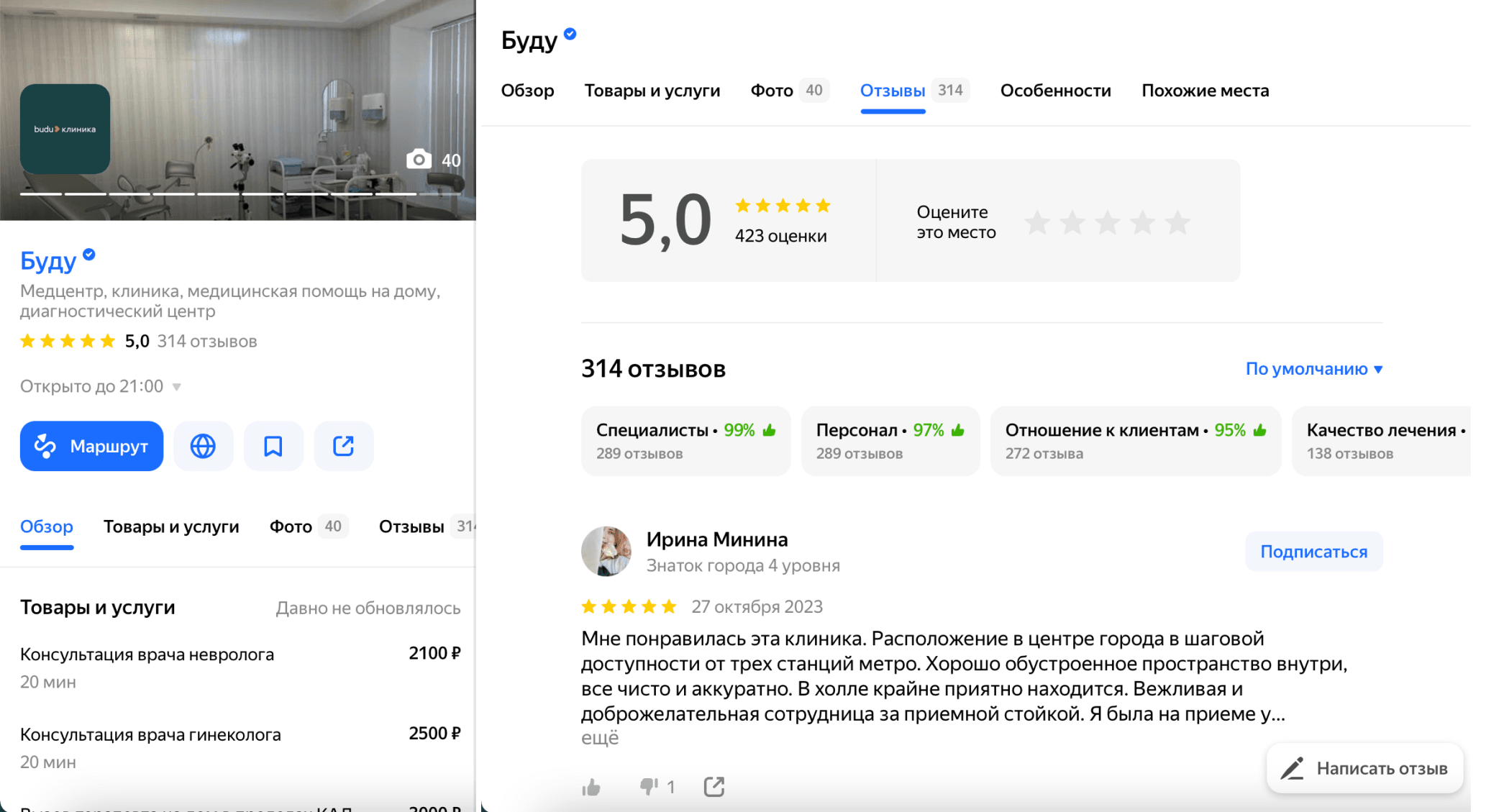Click the share icon next to bookmark
This screenshot has height=812, width=1486.
click(344, 446)
